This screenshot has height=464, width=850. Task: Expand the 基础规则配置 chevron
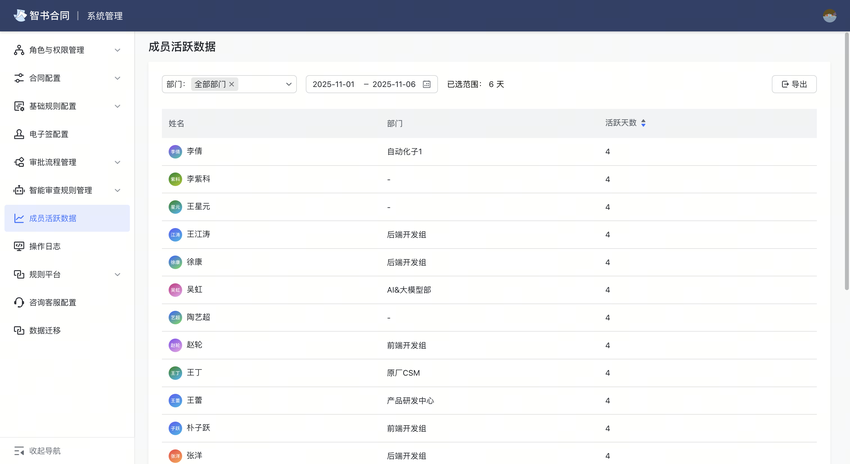pos(117,106)
